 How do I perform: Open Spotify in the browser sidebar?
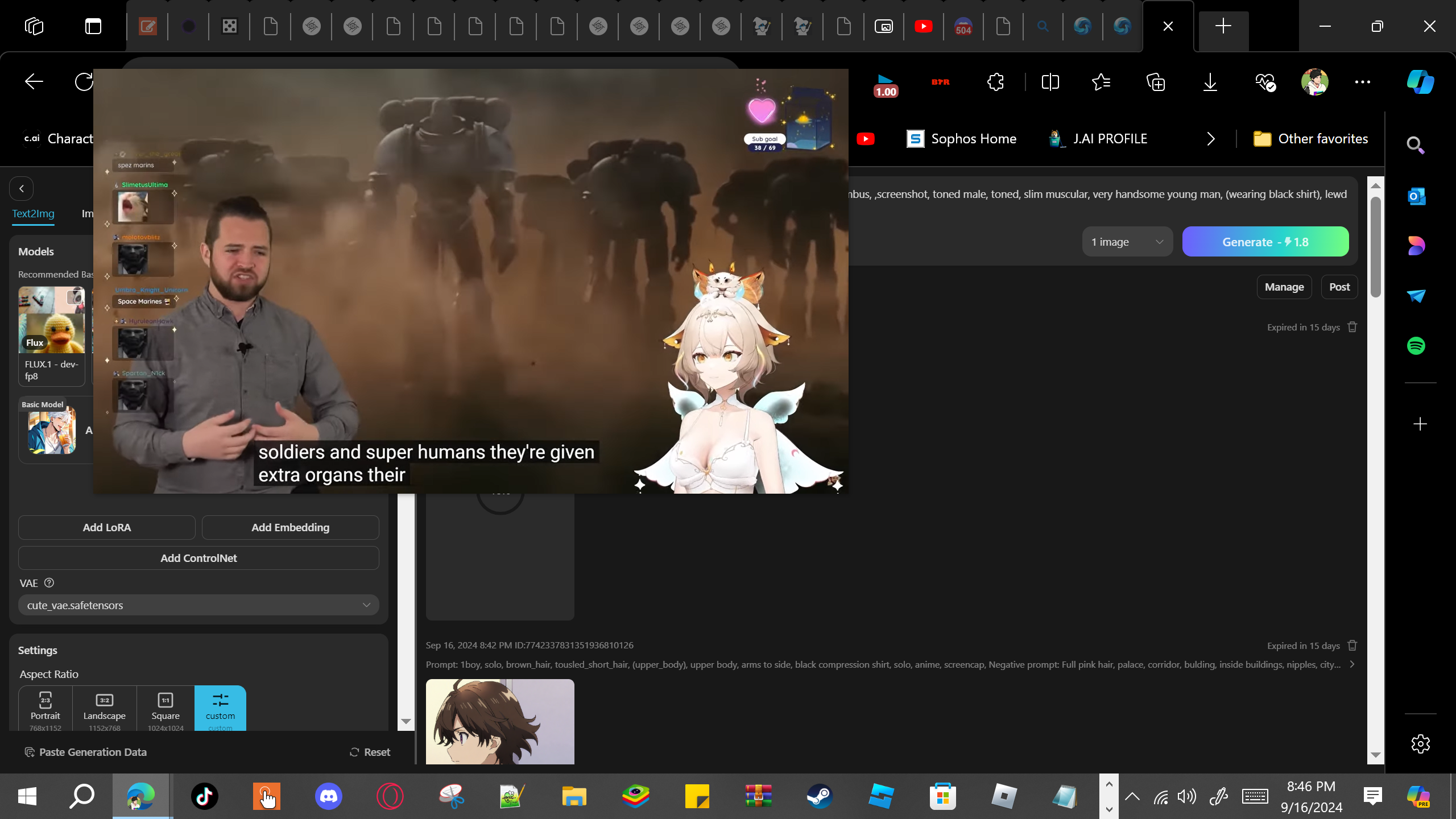(x=1416, y=346)
